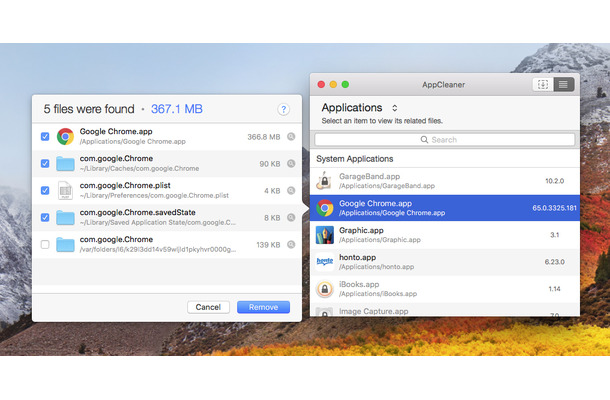Click the GarageBand version 10.2.0
Screen dimensions: 610x400
(554, 181)
